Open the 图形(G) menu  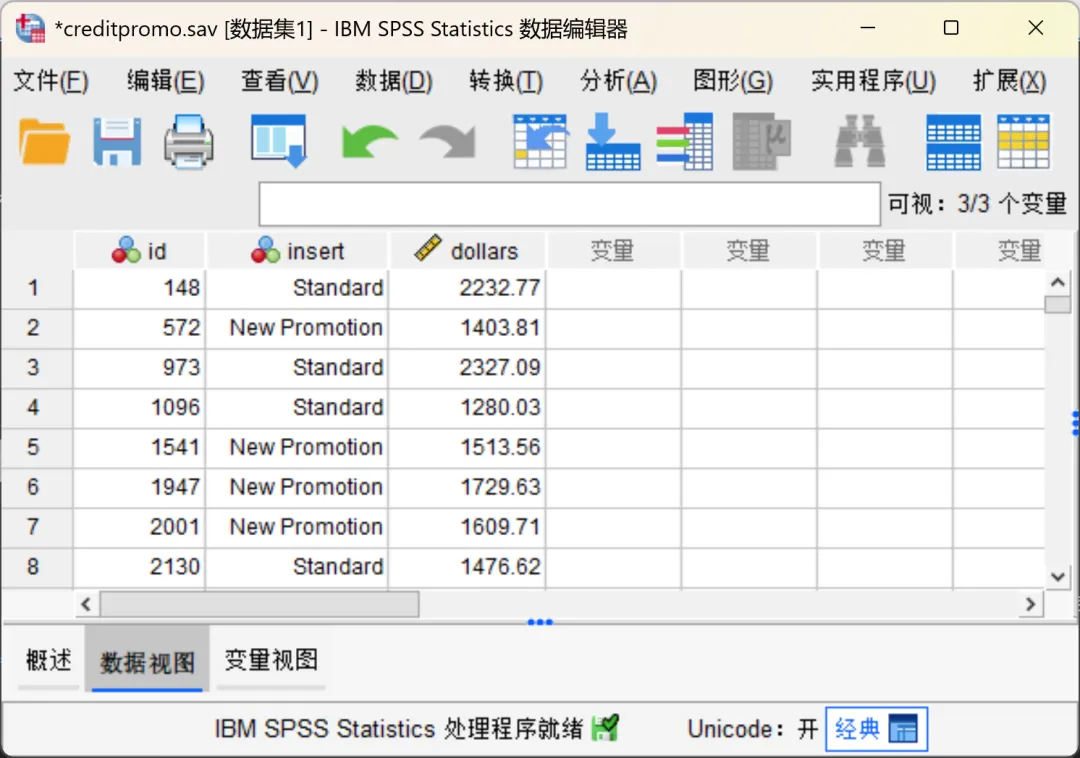point(733,81)
